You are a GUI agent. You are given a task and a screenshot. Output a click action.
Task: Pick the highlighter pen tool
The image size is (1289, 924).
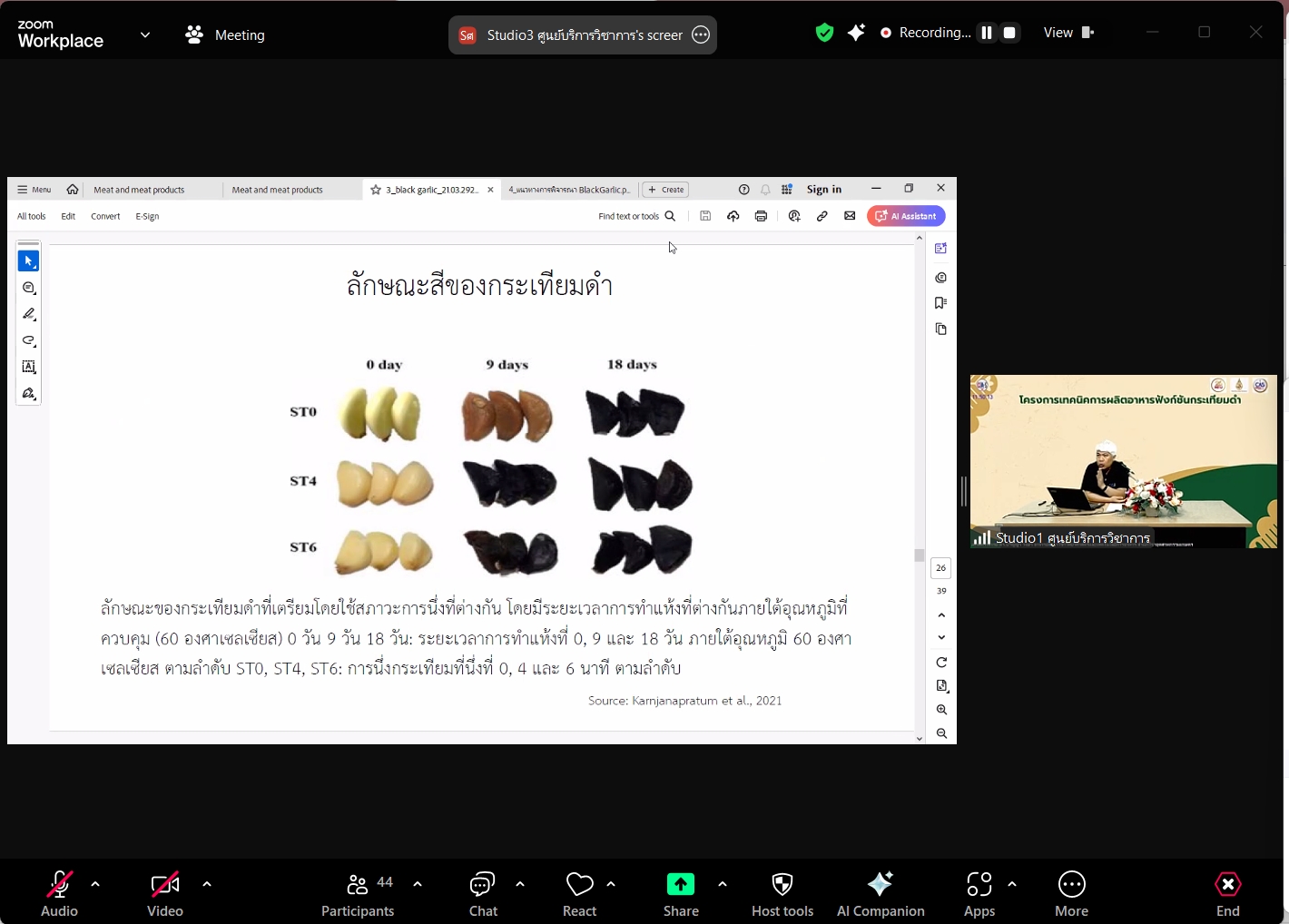click(28, 314)
